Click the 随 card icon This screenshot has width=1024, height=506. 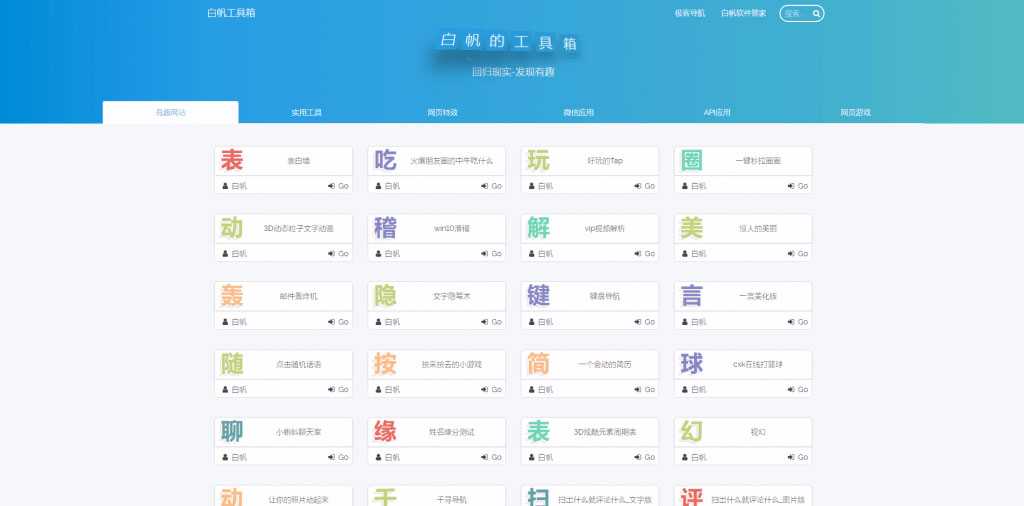[x=232, y=364]
